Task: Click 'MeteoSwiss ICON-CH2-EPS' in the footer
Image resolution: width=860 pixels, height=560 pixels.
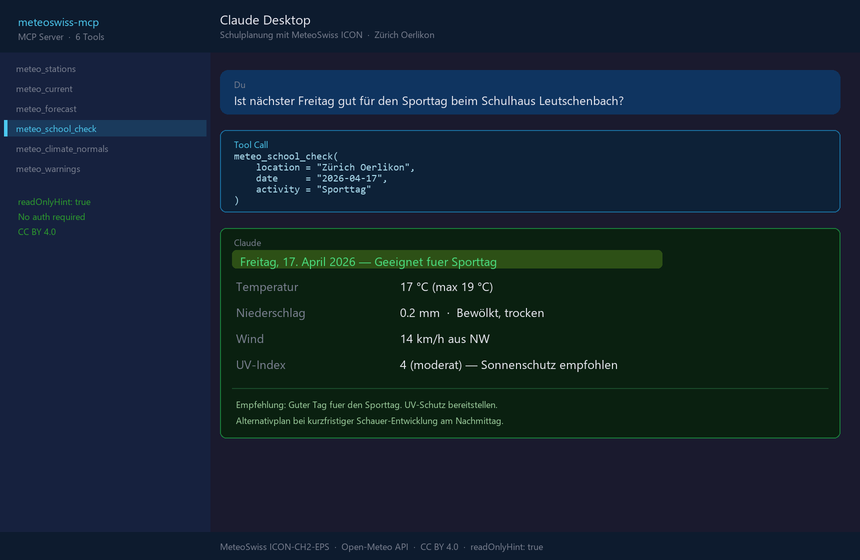Action: [274, 547]
